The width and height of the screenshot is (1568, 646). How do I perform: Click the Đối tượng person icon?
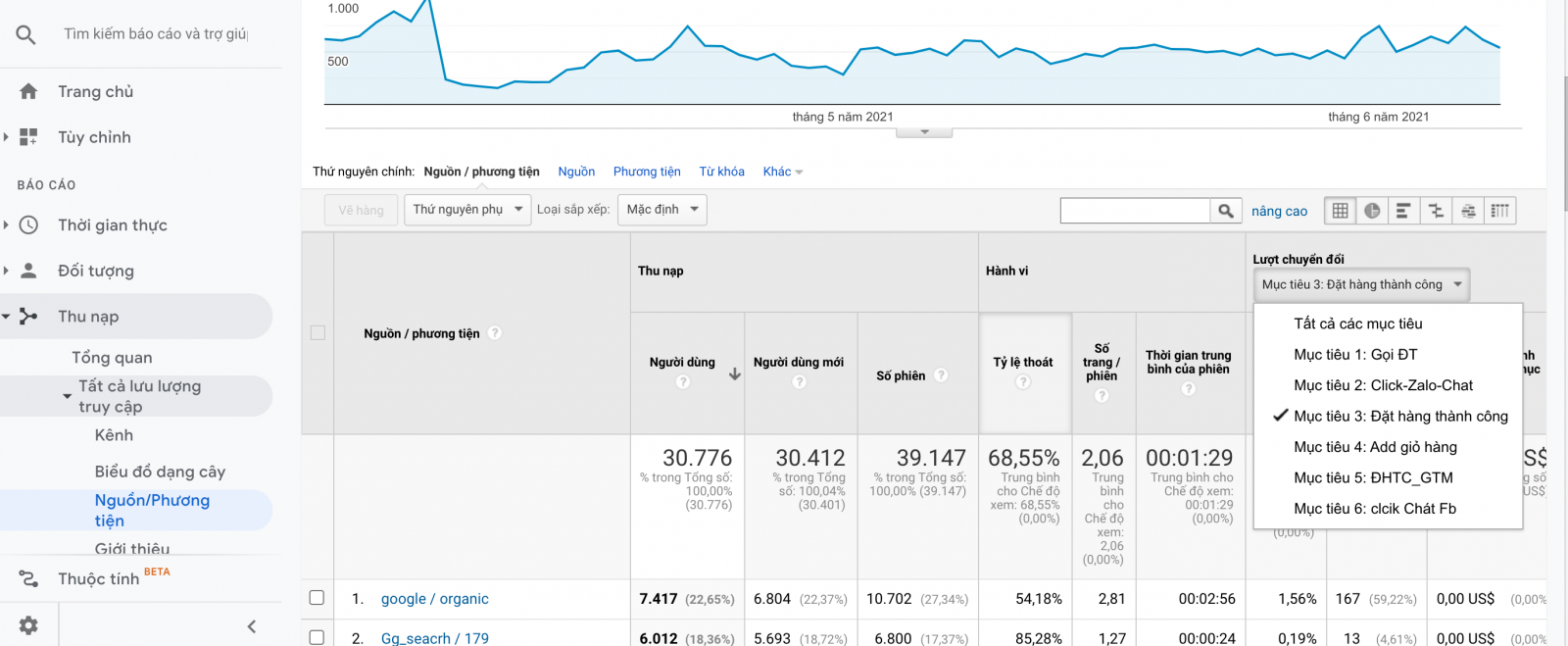coord(28,271)
